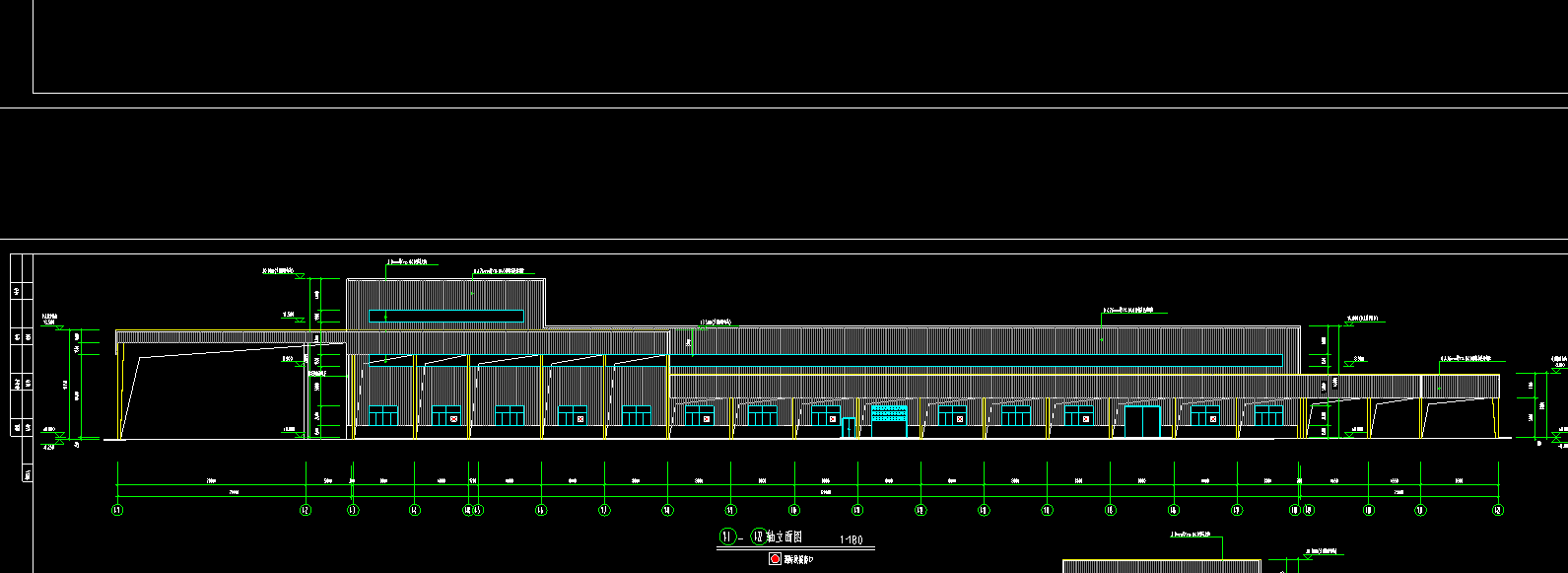Click the cyan double door on right side
Viewport: 1568px width, 573px height.
1143,420
